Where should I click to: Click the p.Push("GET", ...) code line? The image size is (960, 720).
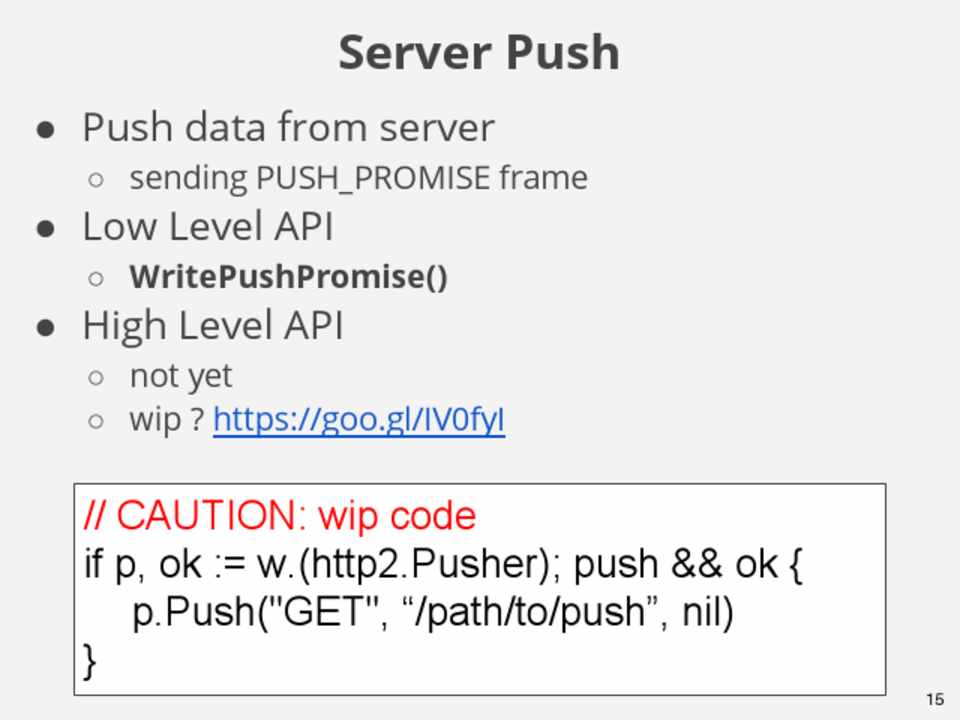[432, 613]
